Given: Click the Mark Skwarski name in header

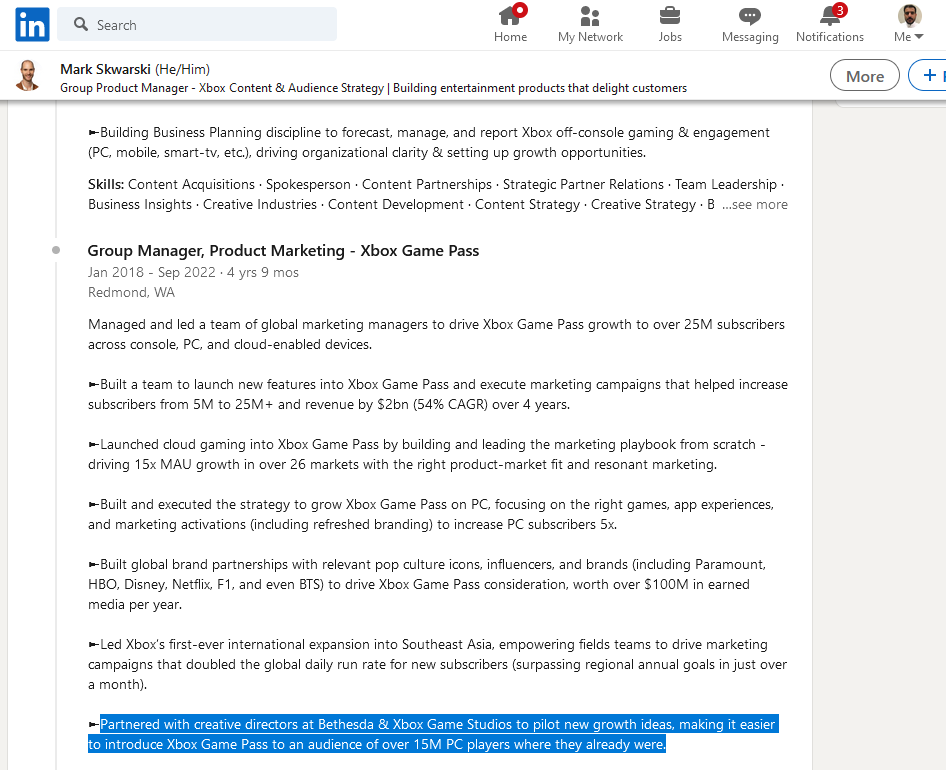Looking at the screenshot, I should point(105,69).
